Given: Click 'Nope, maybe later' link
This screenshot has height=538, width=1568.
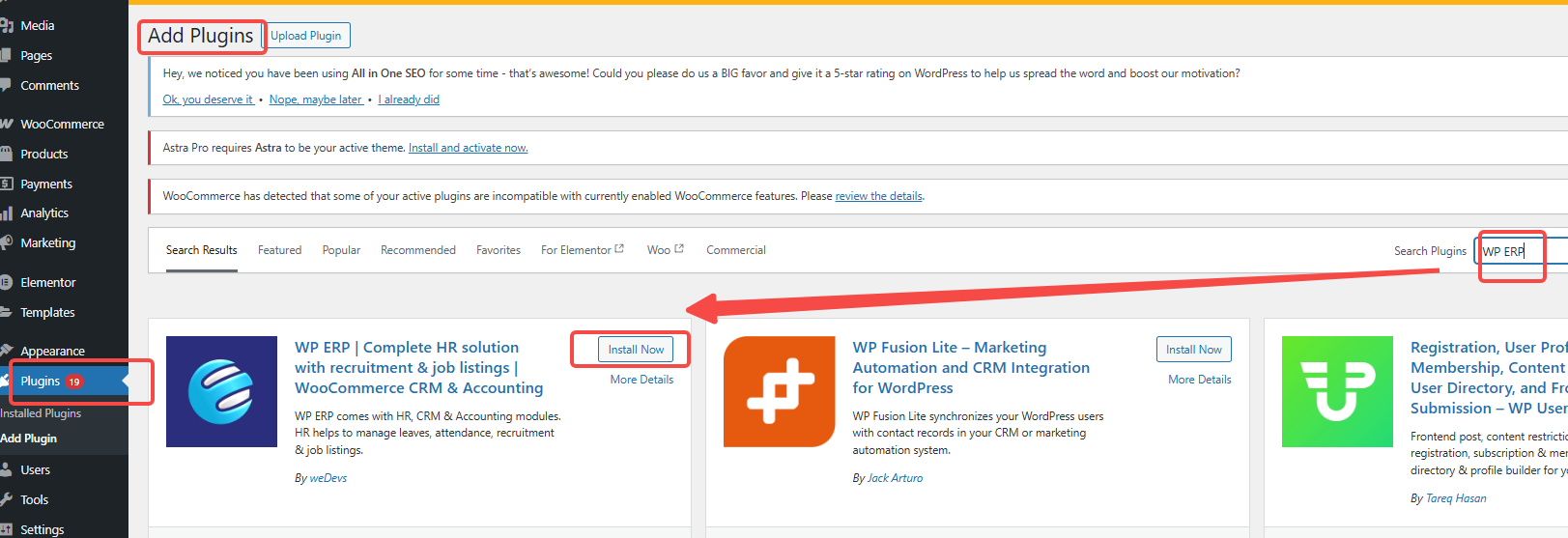Looking at the screenshot, I should pos(316,99).
